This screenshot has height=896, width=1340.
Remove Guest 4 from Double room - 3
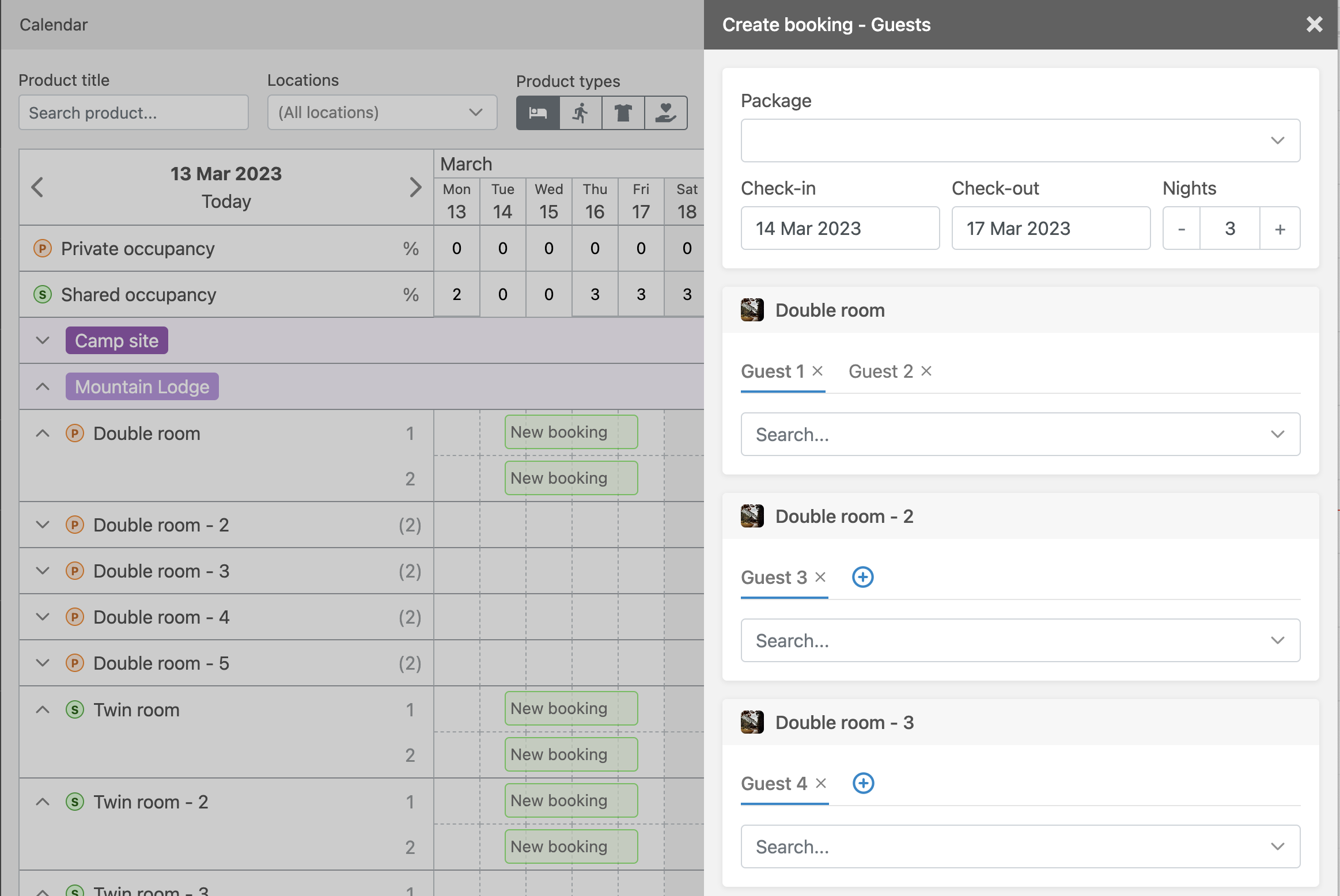tap(822, 783)
